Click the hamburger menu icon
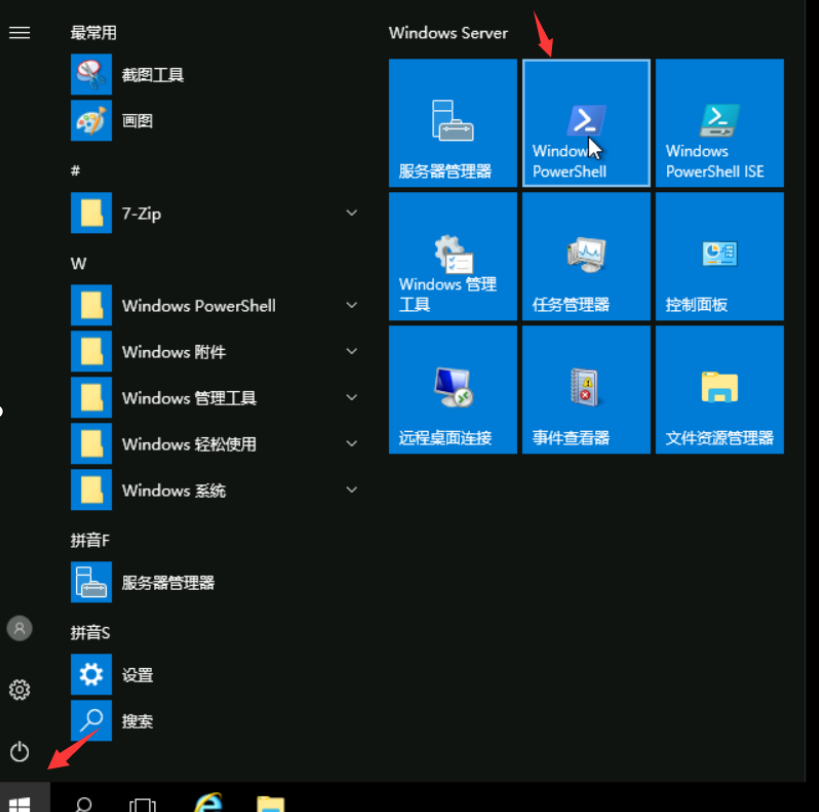The width and height of the screenshot is (819, 812). [19, 33]
